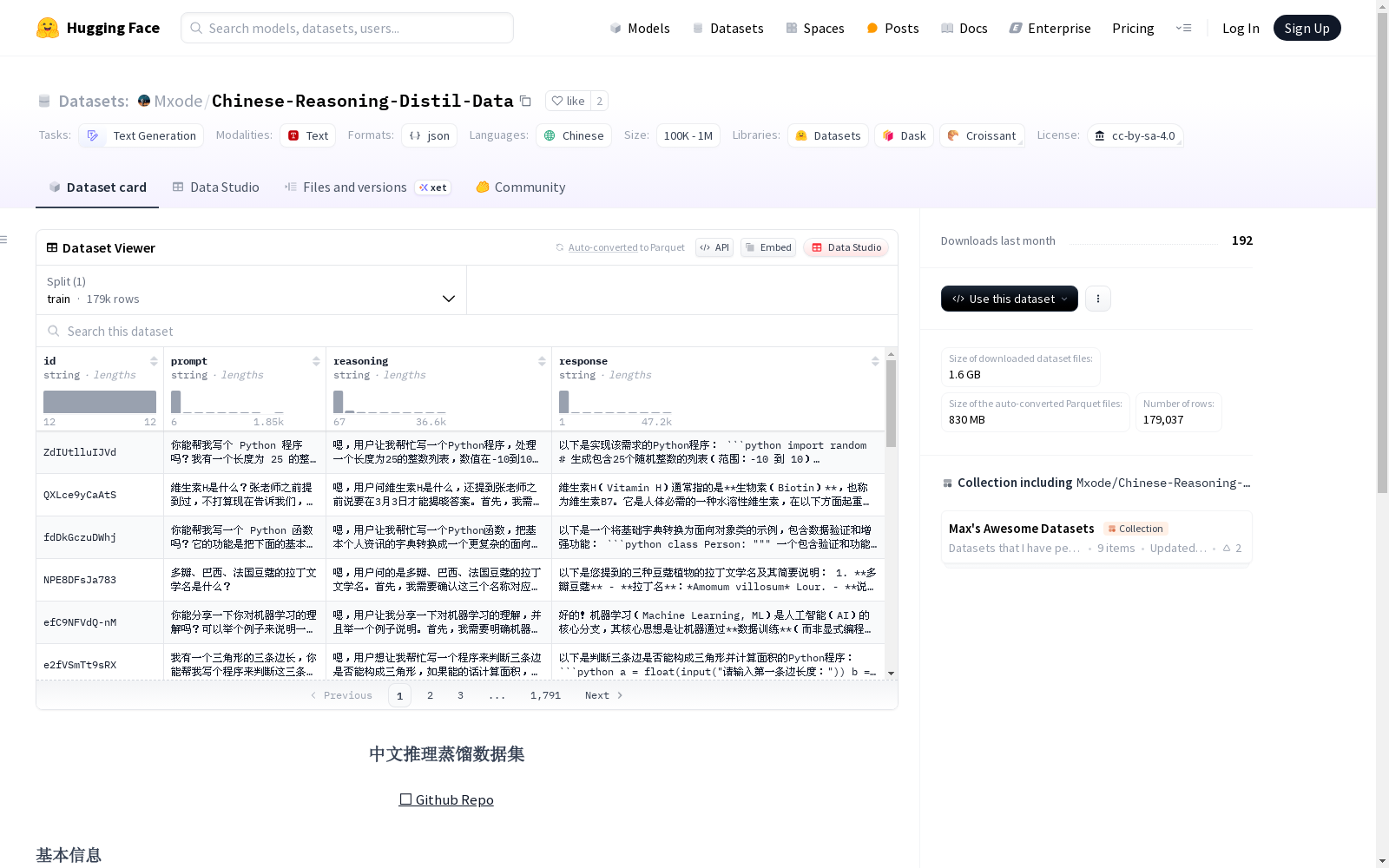This screenshot has height=868, width=1389.
Task: Open the Mxode profile link
Action: (178, 101)
